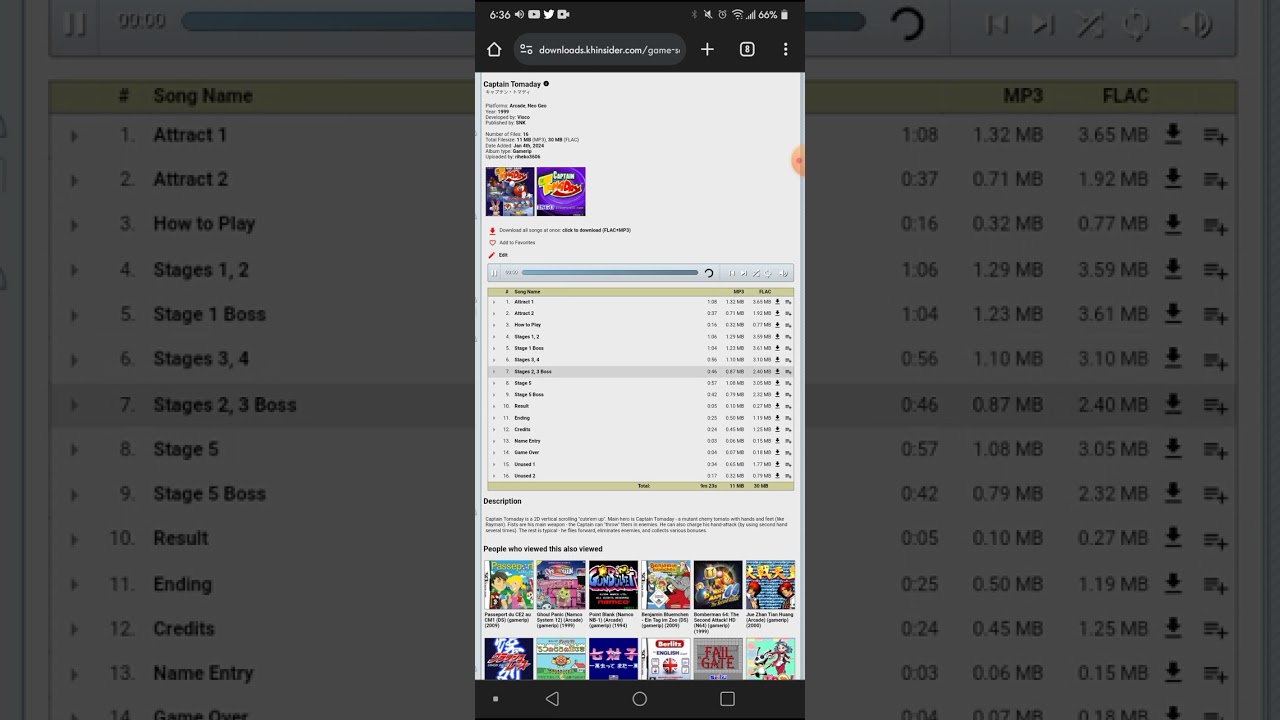Download Stages 1, 2 track
The image size is (1280, 720).
tap(777, 336)
